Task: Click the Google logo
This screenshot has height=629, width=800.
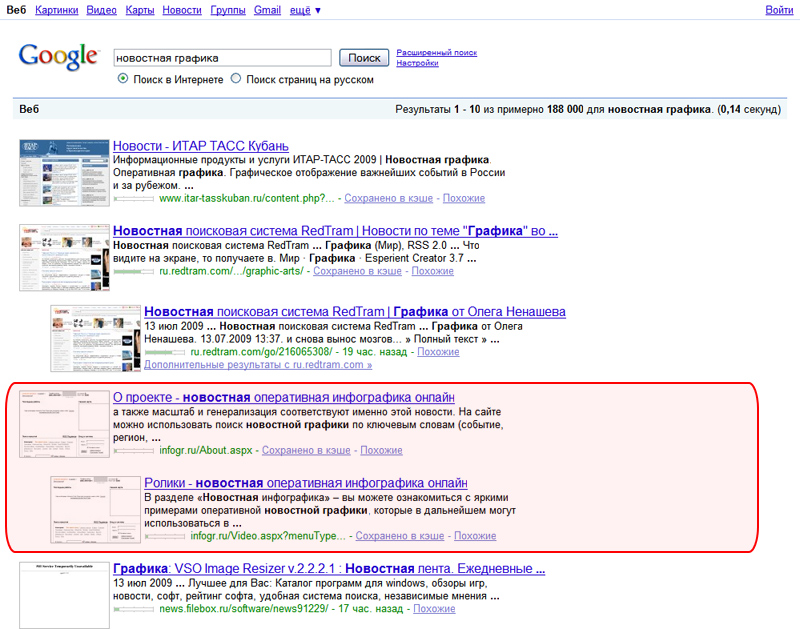Action: pos(58,56)
